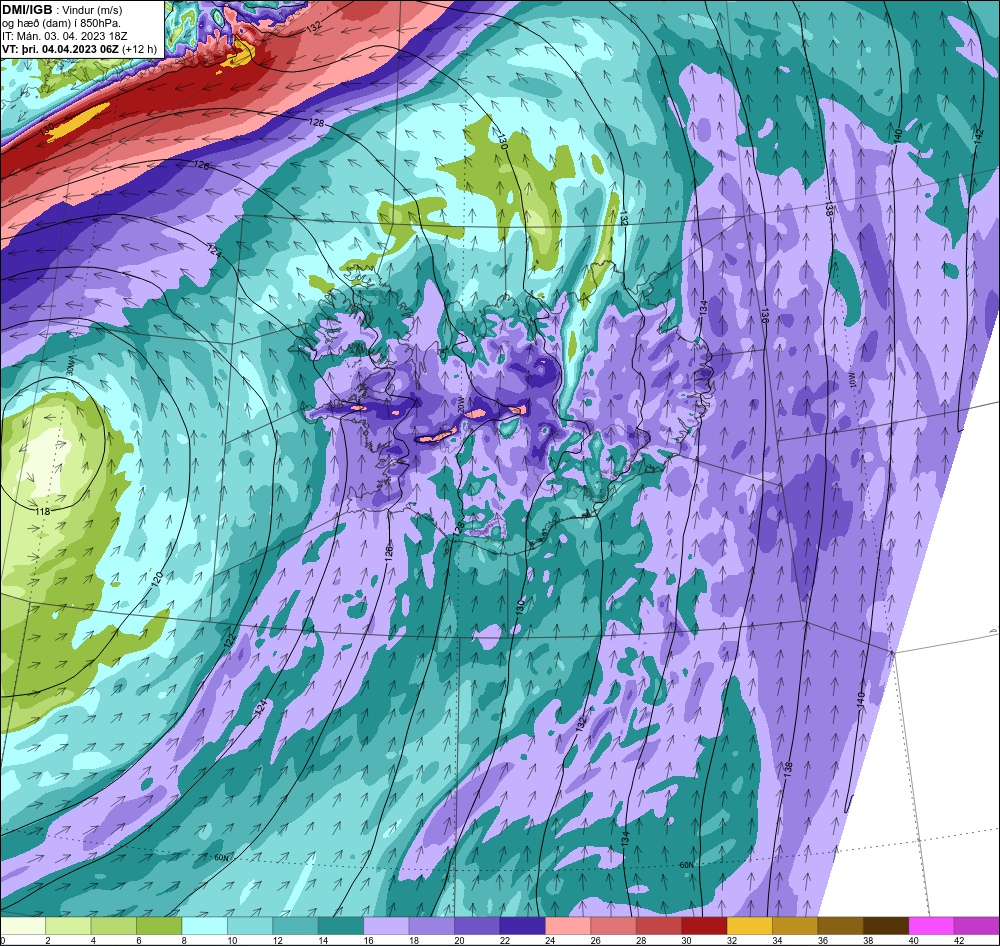Click the pale yellow legend swatch left of 2
The width and height of the screenshot is (1000, 946).
(x=23, y=926)
